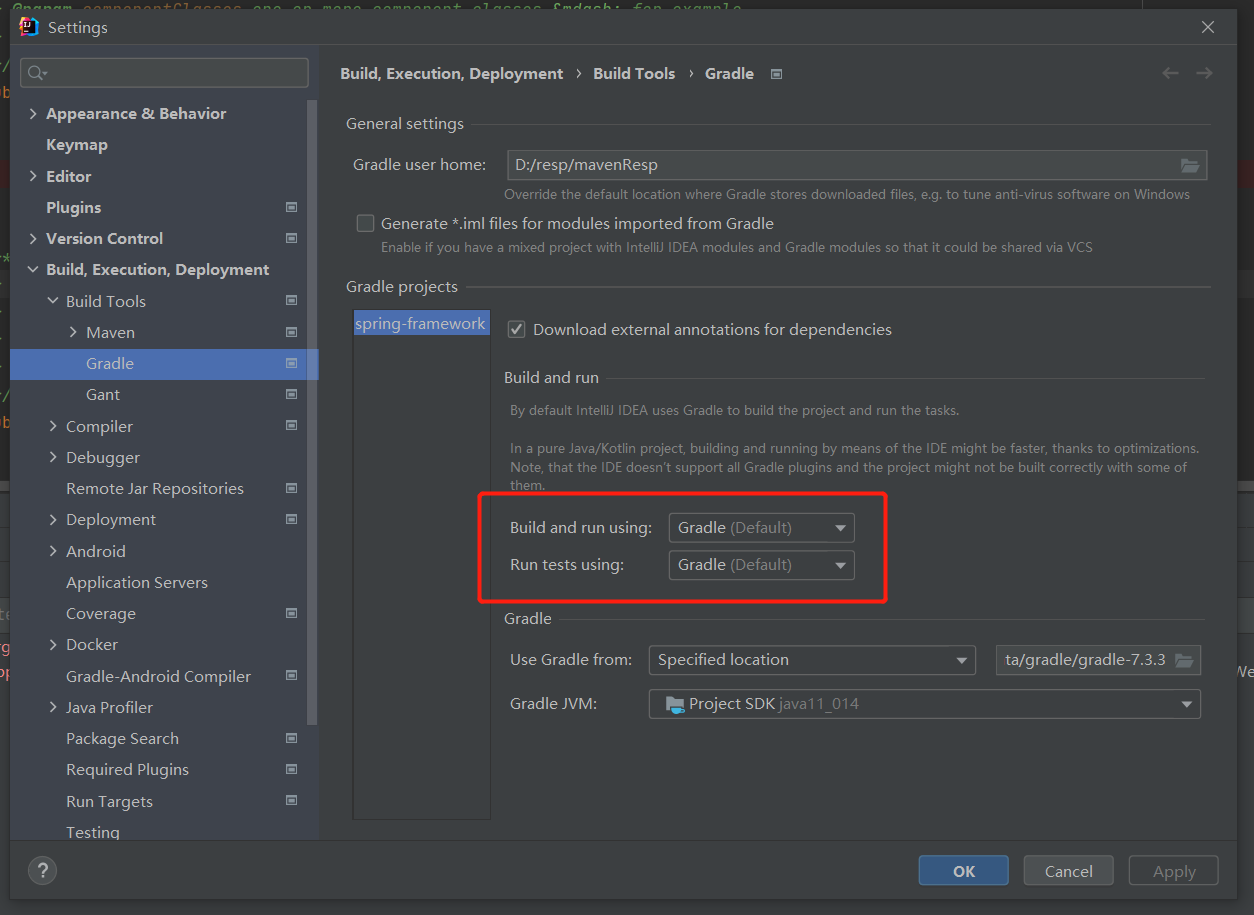Screen dimensions: 1254x915
Task: Close the Settings dialog
Action: pos(1208,27)
